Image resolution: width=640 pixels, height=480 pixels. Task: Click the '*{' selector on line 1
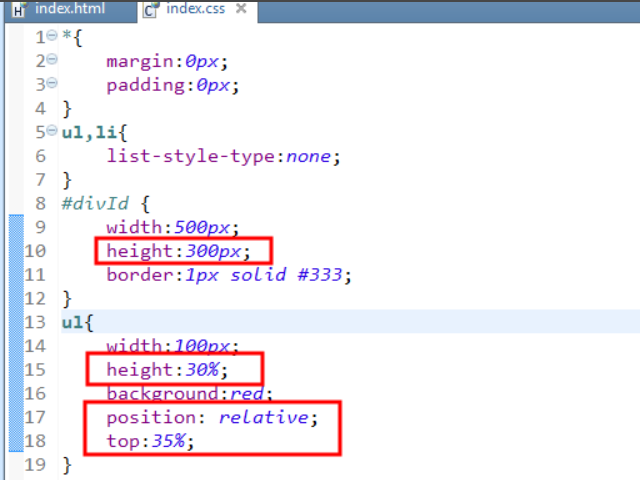click(x=72, y=38)
